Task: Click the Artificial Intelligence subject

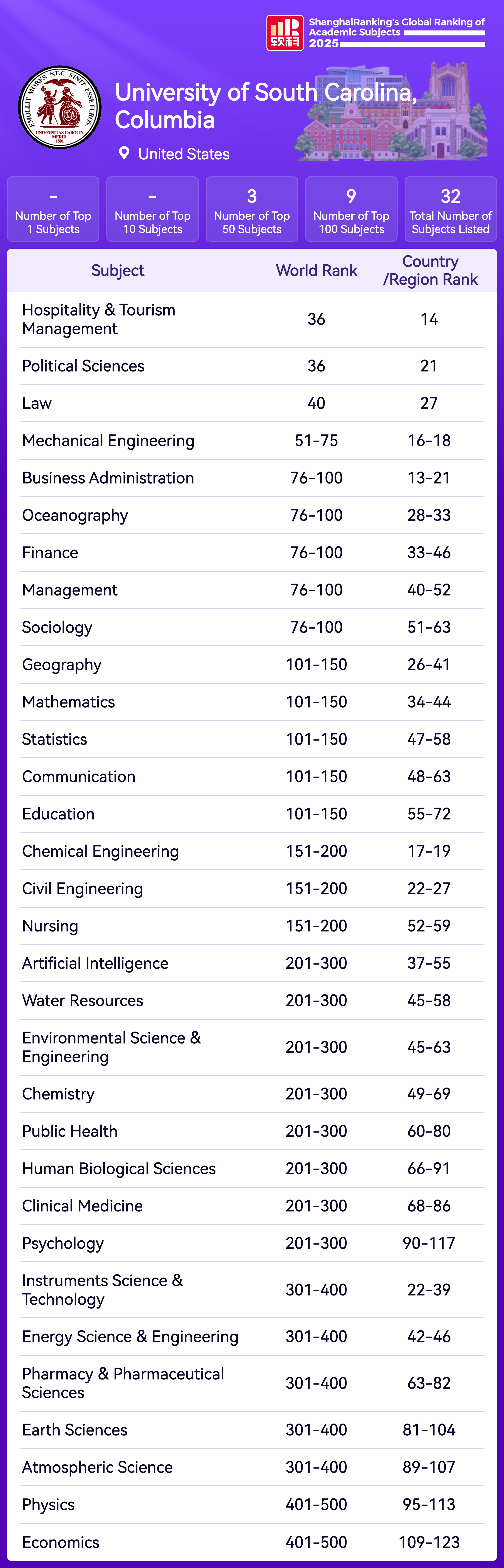Action: click(95, 963)
